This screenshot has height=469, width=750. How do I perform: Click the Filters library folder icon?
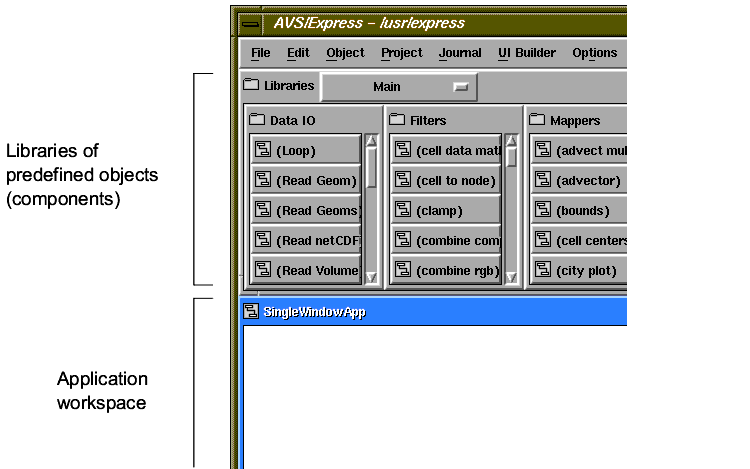point(396,120)
